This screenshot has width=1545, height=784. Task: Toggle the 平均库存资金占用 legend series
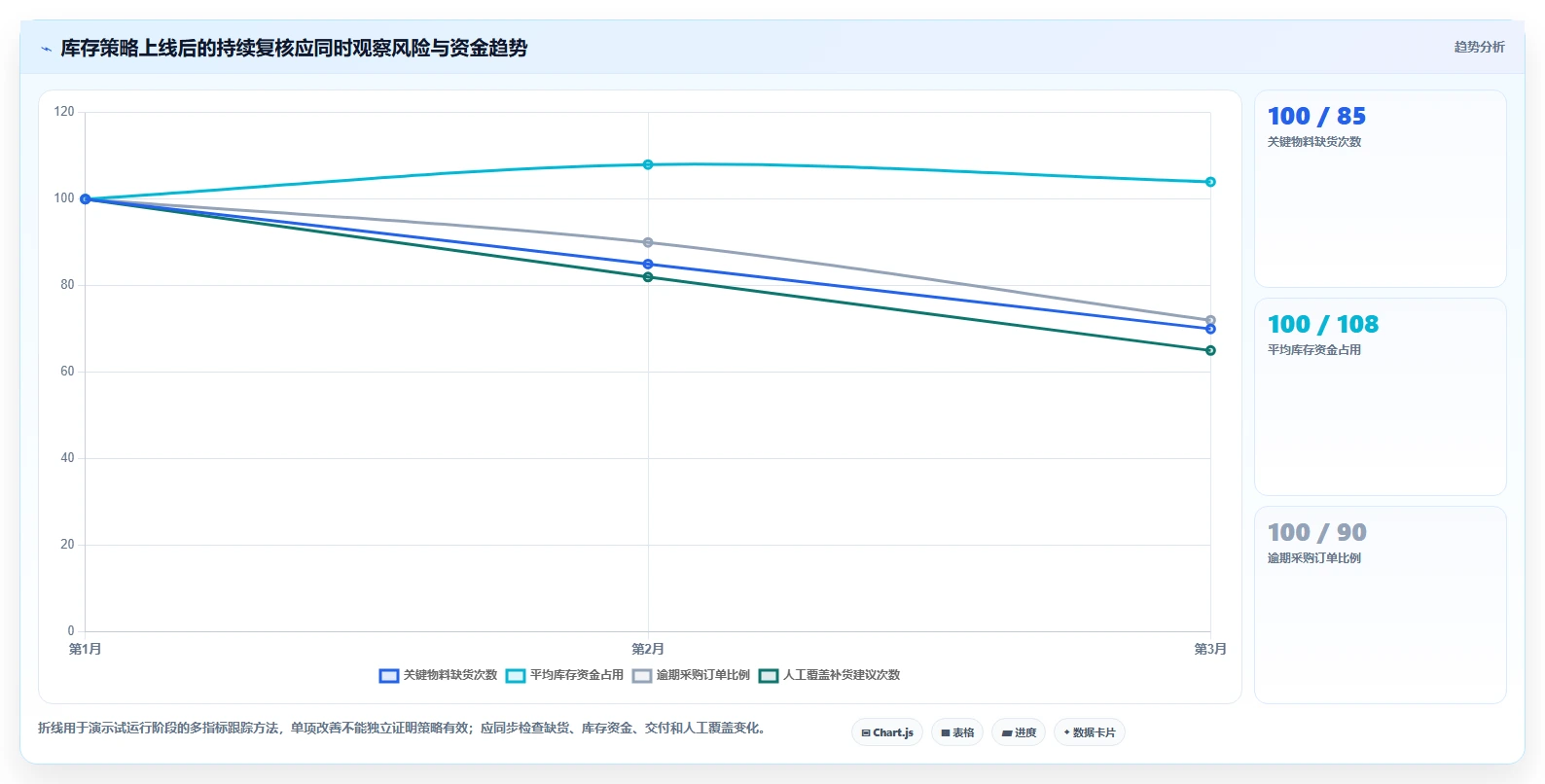pos(564,675)
